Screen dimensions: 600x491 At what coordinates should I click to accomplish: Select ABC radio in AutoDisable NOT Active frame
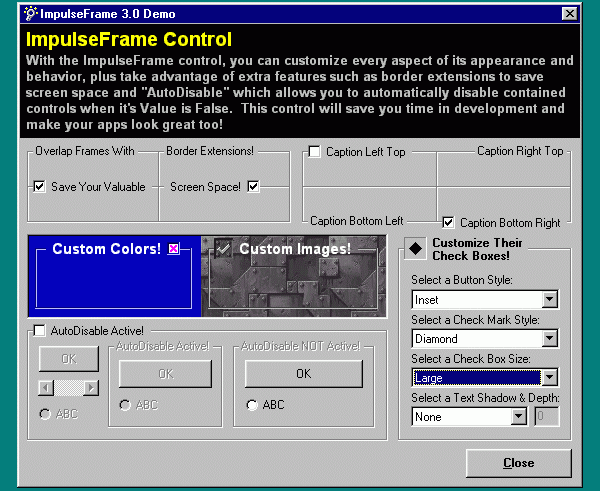point(252,405)
